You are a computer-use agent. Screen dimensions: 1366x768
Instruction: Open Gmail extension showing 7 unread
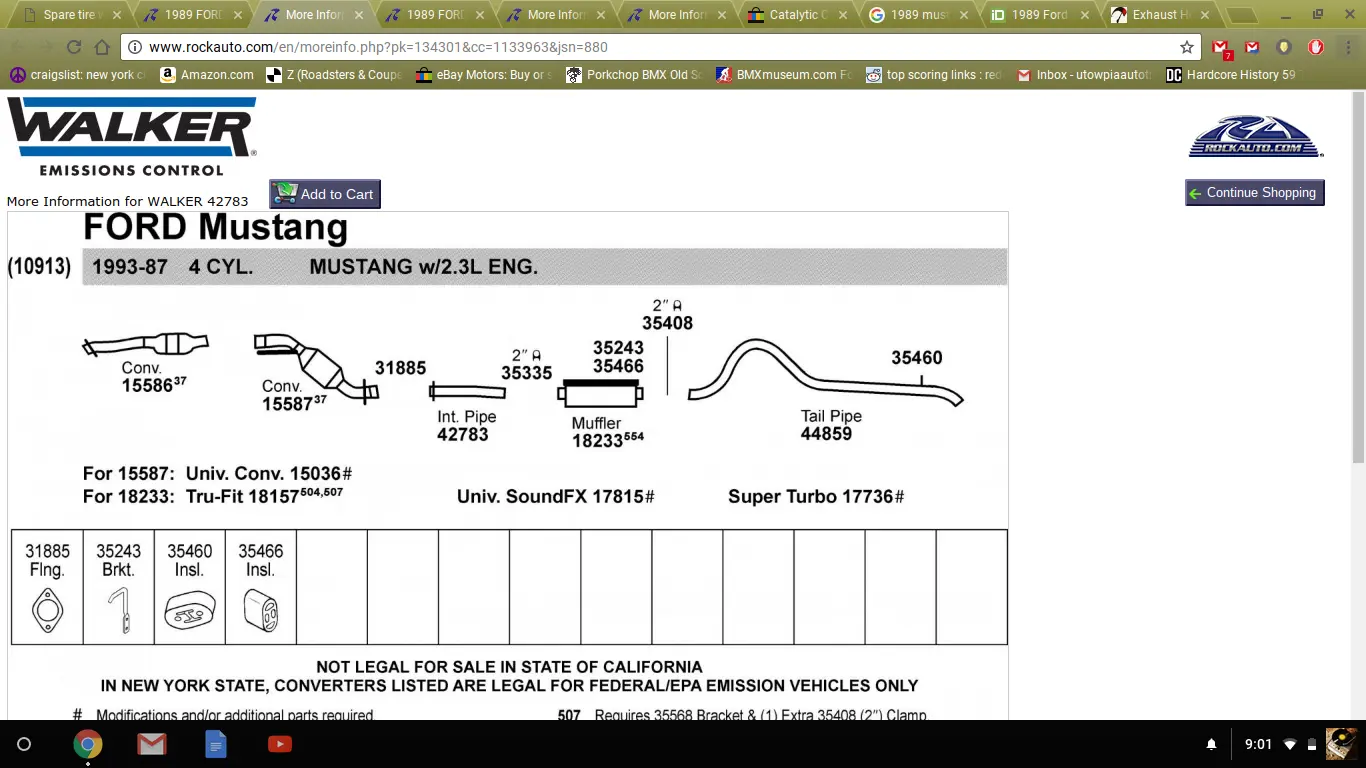click(x=1221, y=48)
